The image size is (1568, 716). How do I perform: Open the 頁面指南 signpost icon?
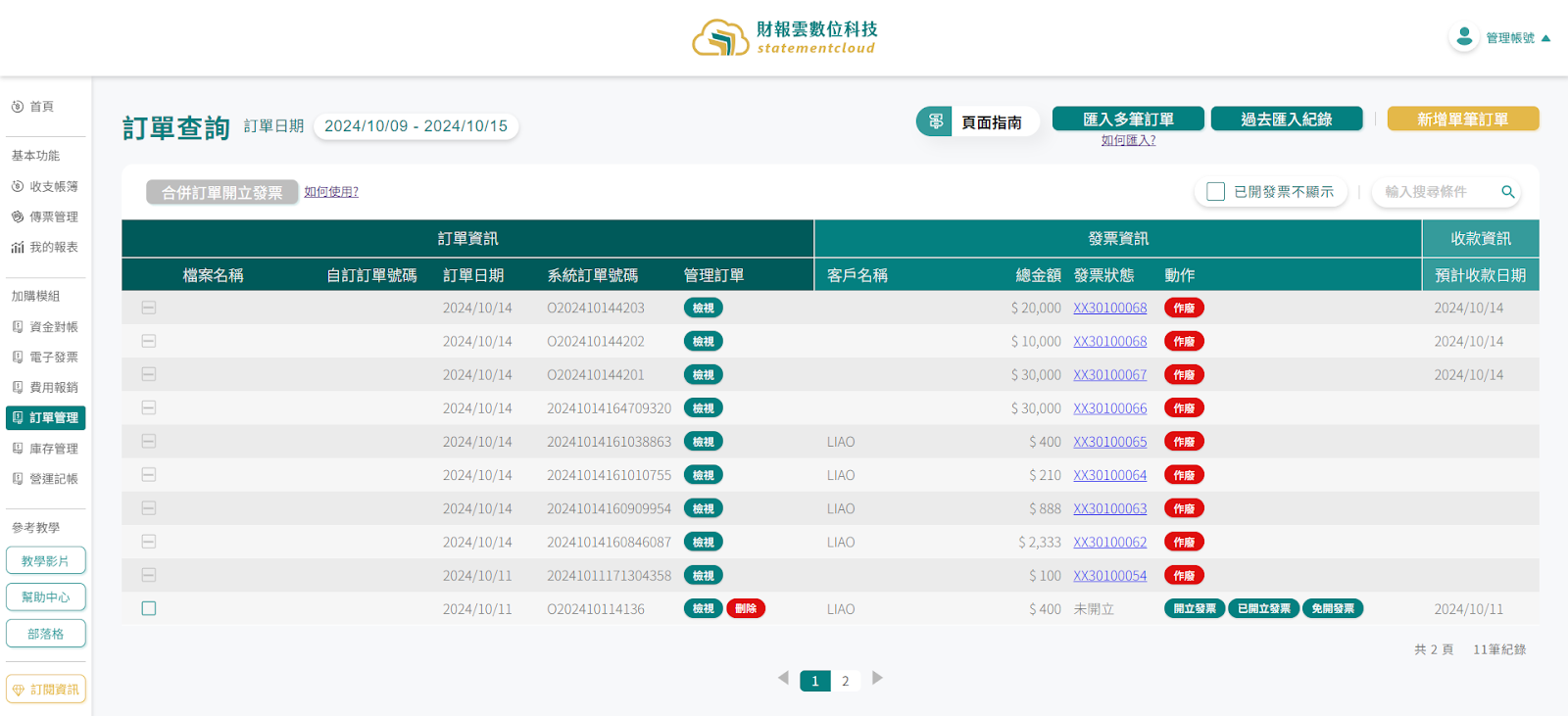tap(935, 121)
